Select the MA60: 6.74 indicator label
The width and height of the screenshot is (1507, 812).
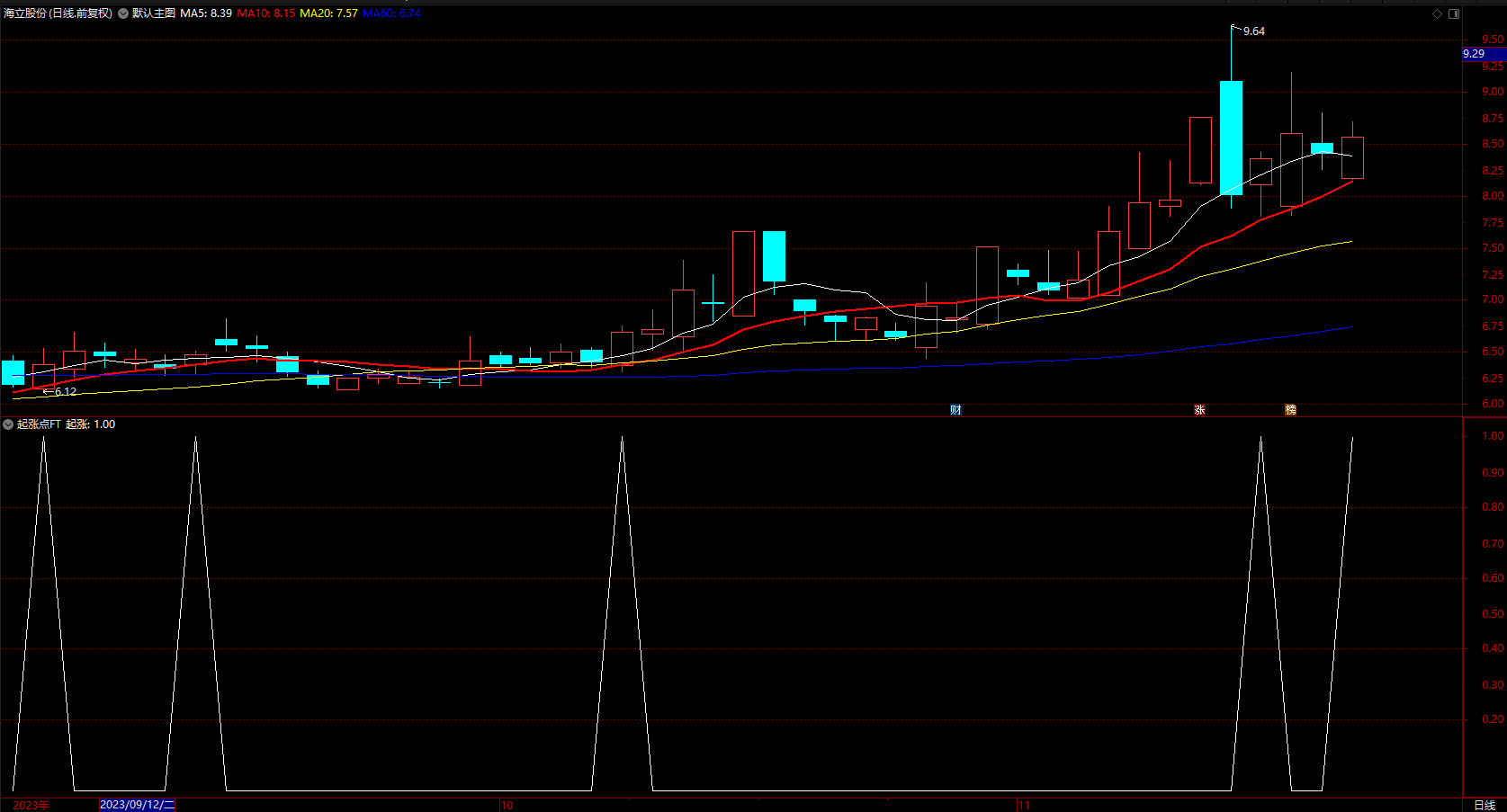(x=391, y=13)
